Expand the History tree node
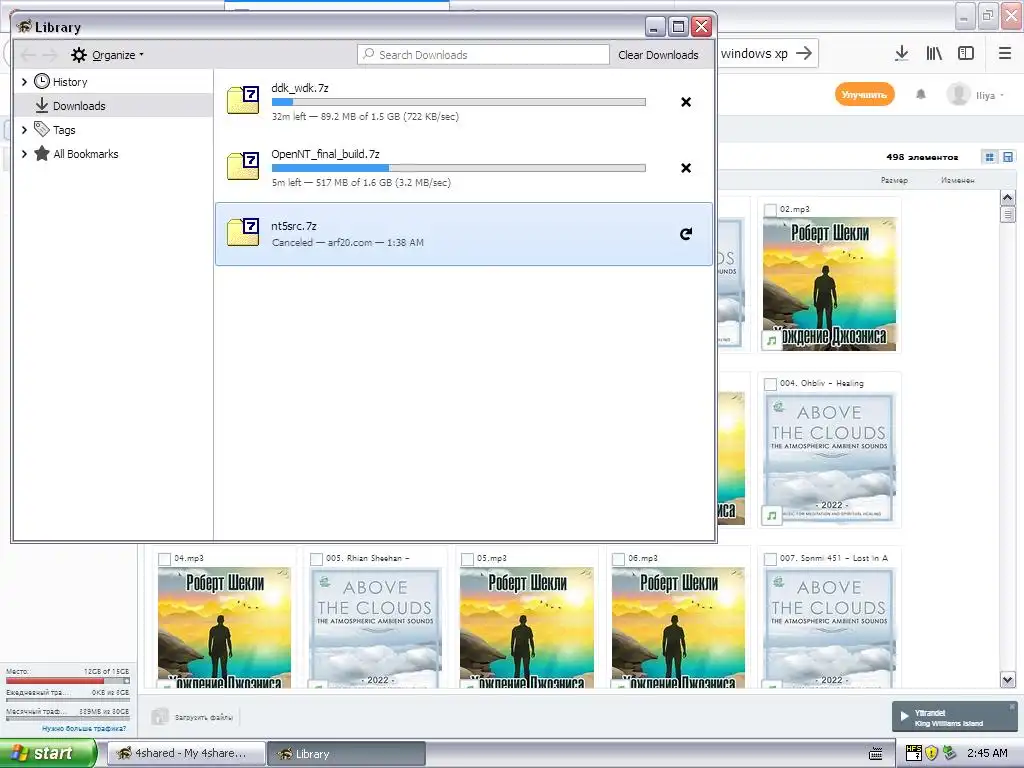Viewport: 1024px width, 768px height. (24, 82)
